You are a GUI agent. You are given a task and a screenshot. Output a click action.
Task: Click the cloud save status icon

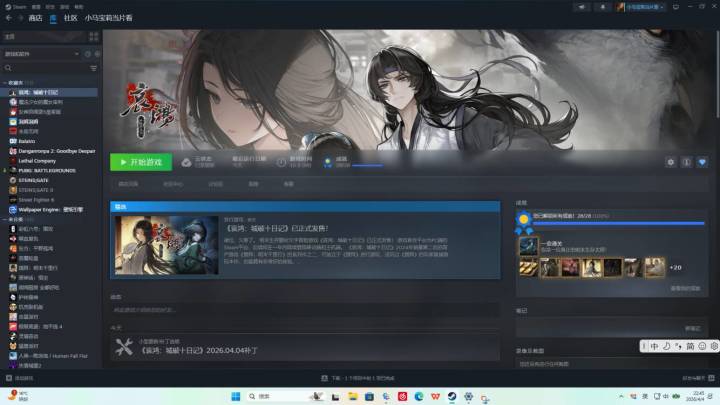[x=186, y=163]
